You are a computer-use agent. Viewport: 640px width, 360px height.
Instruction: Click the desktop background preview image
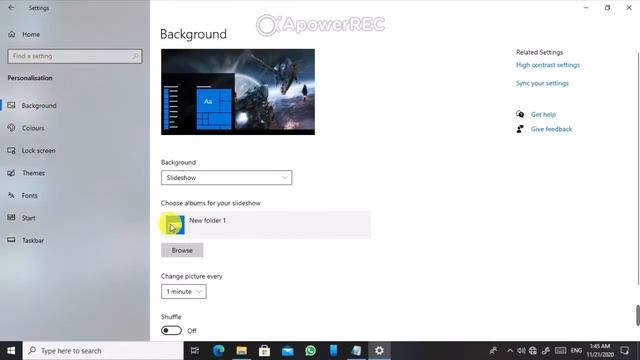coord(238,92)
